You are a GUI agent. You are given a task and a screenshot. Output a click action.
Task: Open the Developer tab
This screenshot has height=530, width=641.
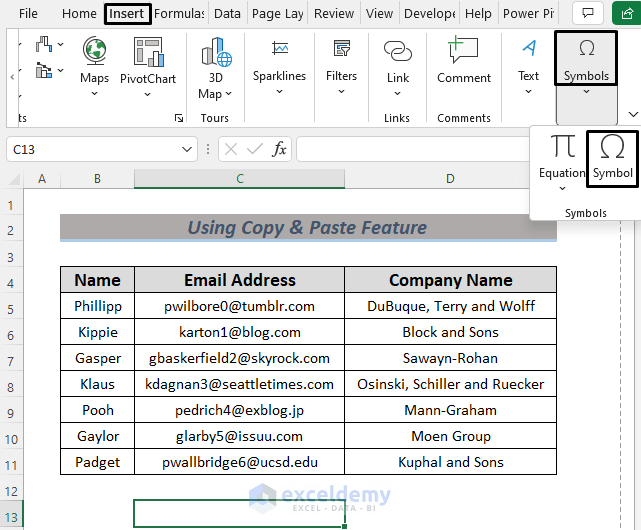430,14
